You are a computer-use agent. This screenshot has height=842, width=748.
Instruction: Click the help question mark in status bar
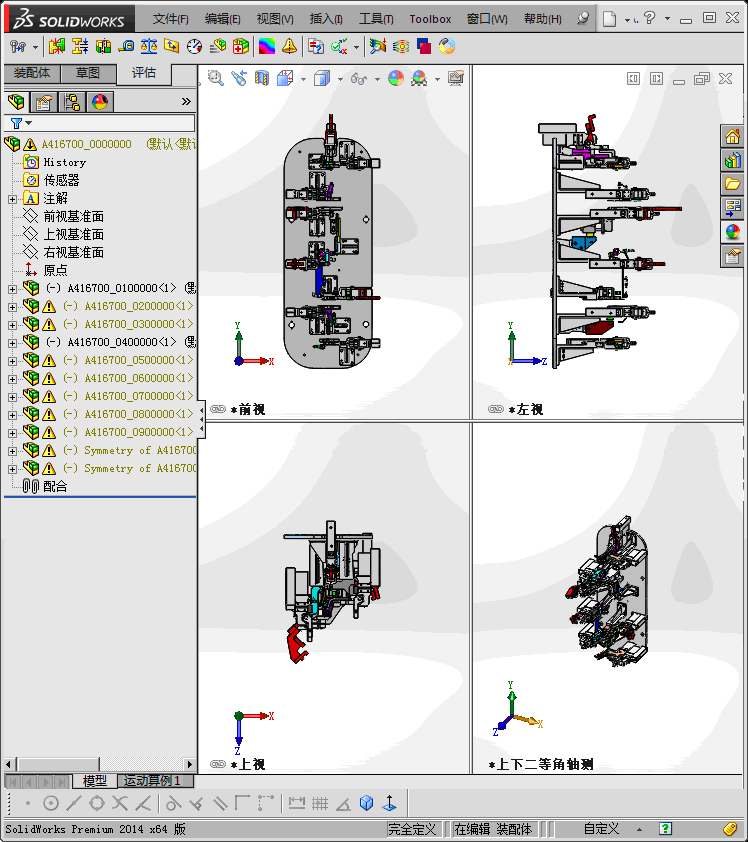tap(665, 829)
